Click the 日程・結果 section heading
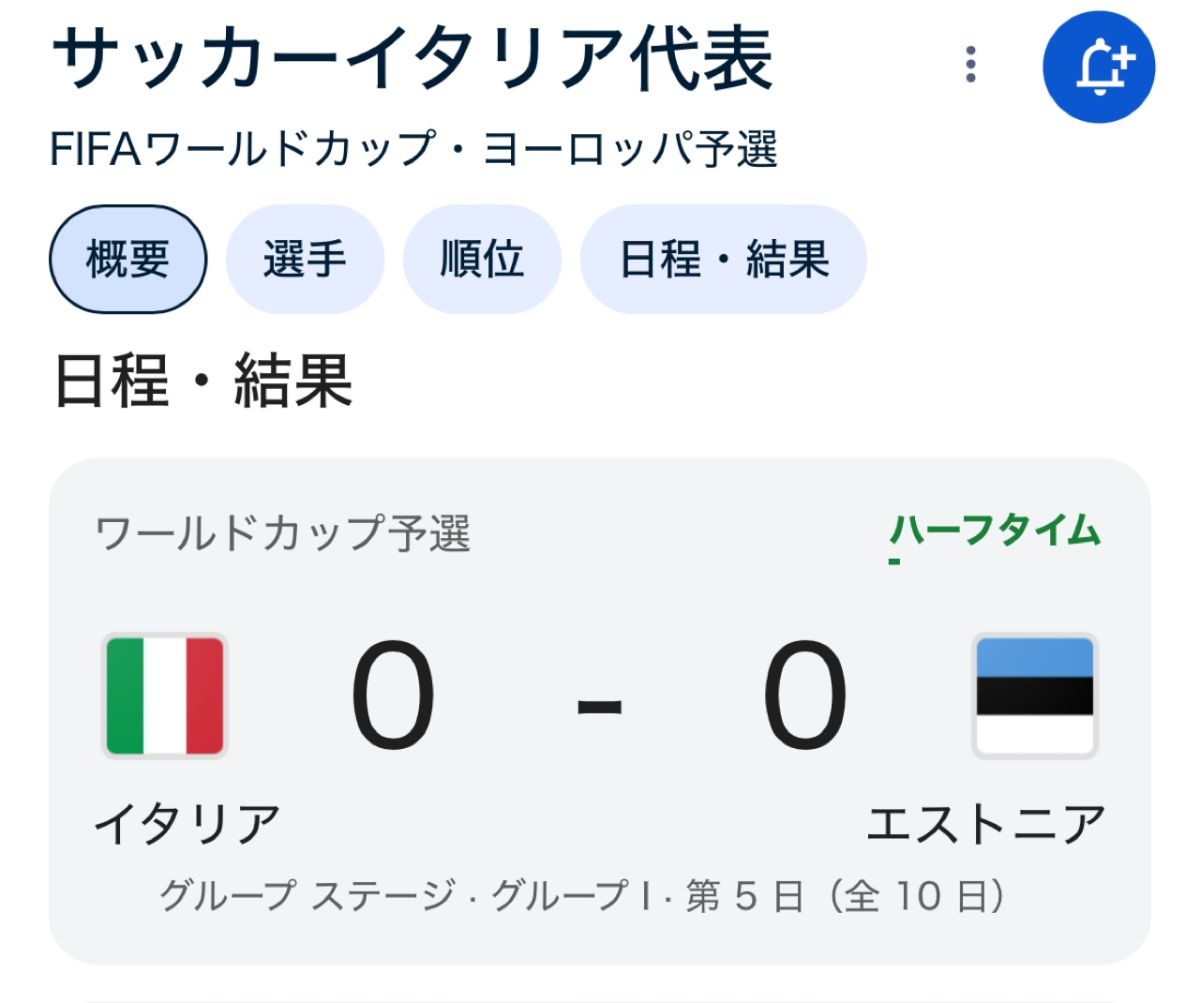1200x1003 pixels. [203, 381]
